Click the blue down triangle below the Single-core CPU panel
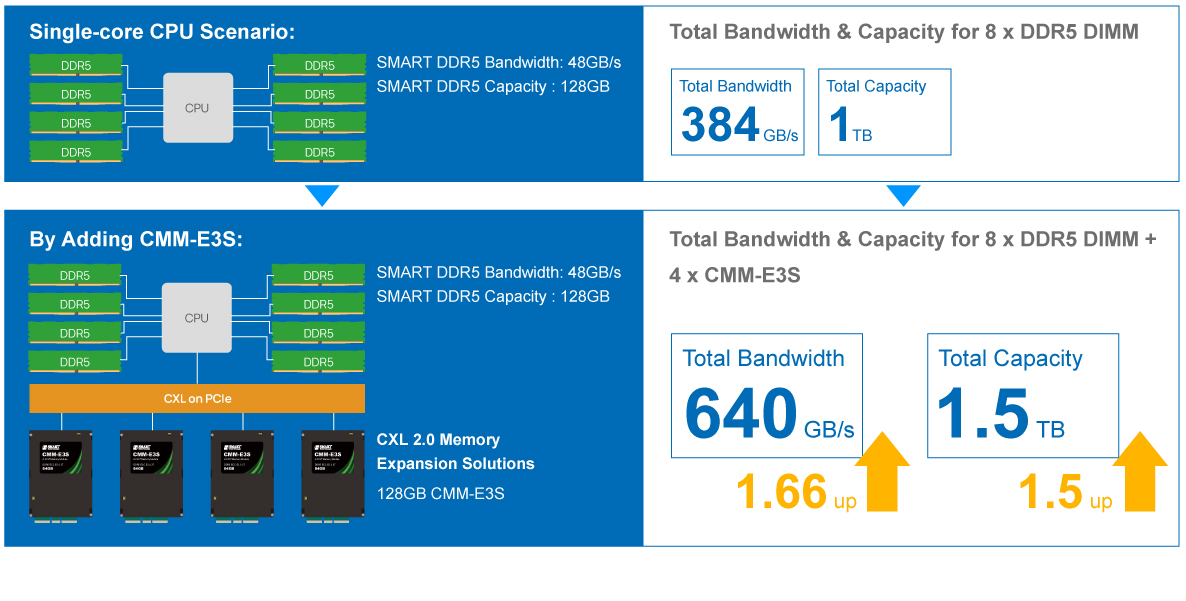The width and height of the screenshot is (1186, 601). (323, 196)
